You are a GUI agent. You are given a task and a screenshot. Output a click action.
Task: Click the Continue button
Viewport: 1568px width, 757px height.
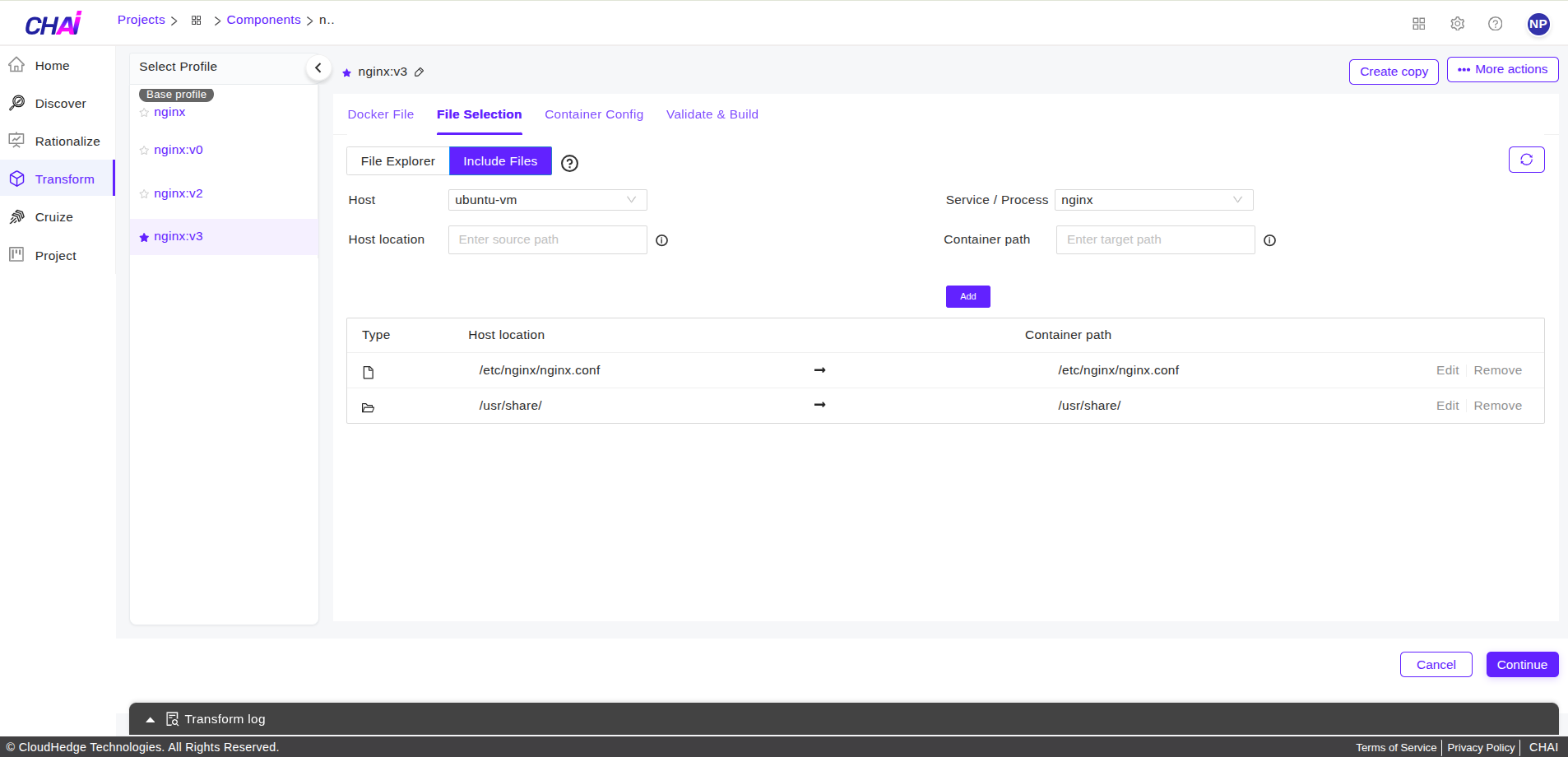[1523, 665]
